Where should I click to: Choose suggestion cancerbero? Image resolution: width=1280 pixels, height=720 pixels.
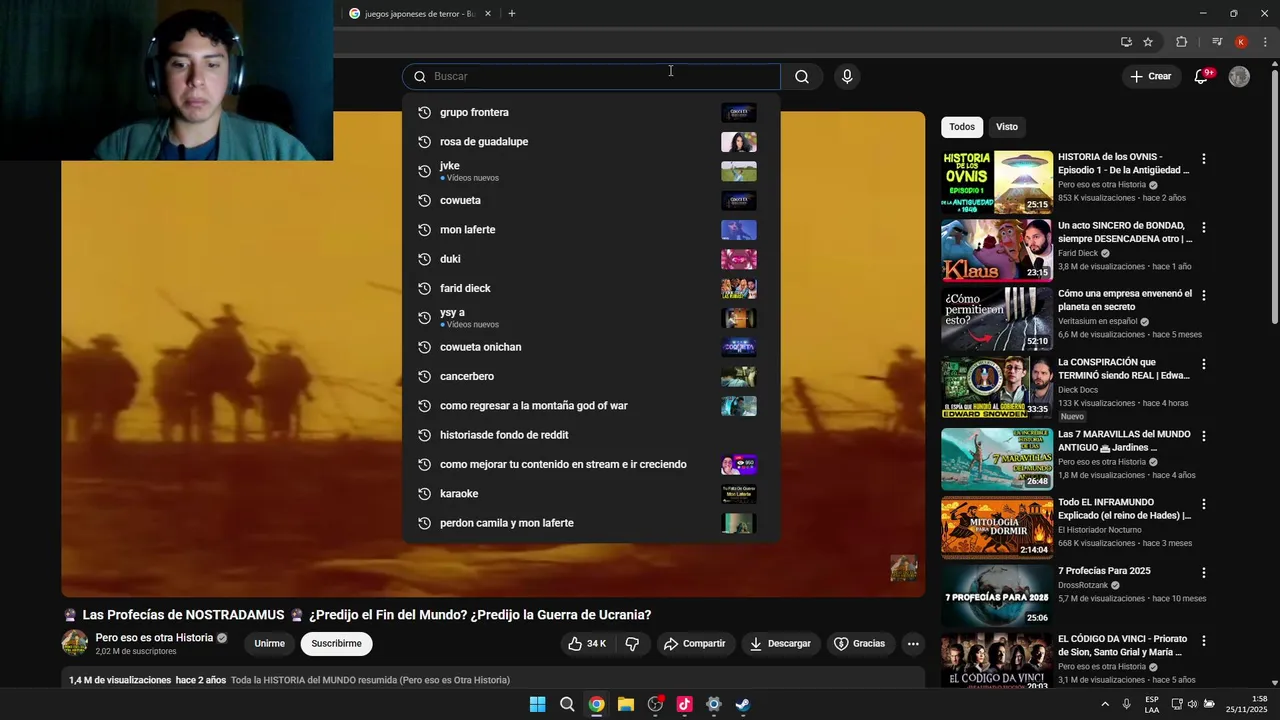591,376
